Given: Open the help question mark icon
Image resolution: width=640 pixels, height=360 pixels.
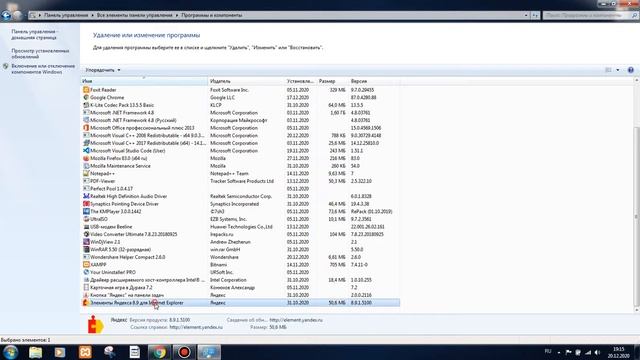Looking at the screenshot, I should (x=631, y=70).
